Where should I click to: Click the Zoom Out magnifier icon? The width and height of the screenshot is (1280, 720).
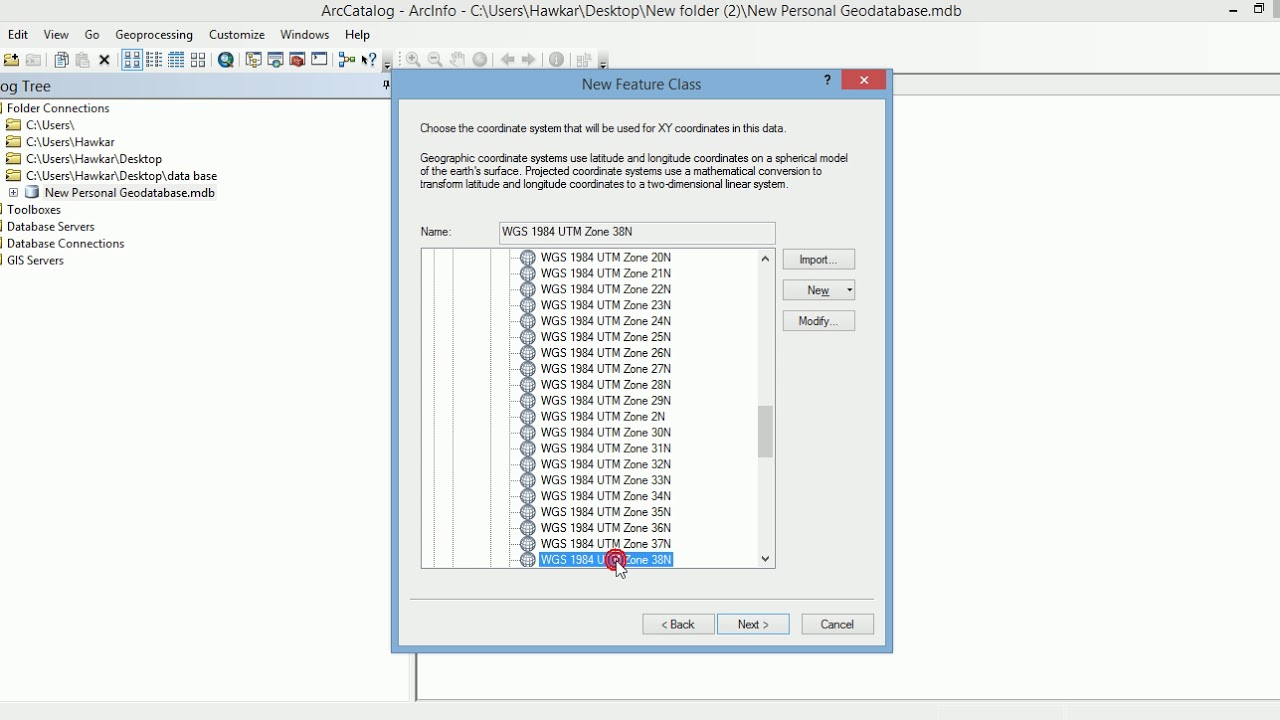pyautogui.click(x=435, y=60)
